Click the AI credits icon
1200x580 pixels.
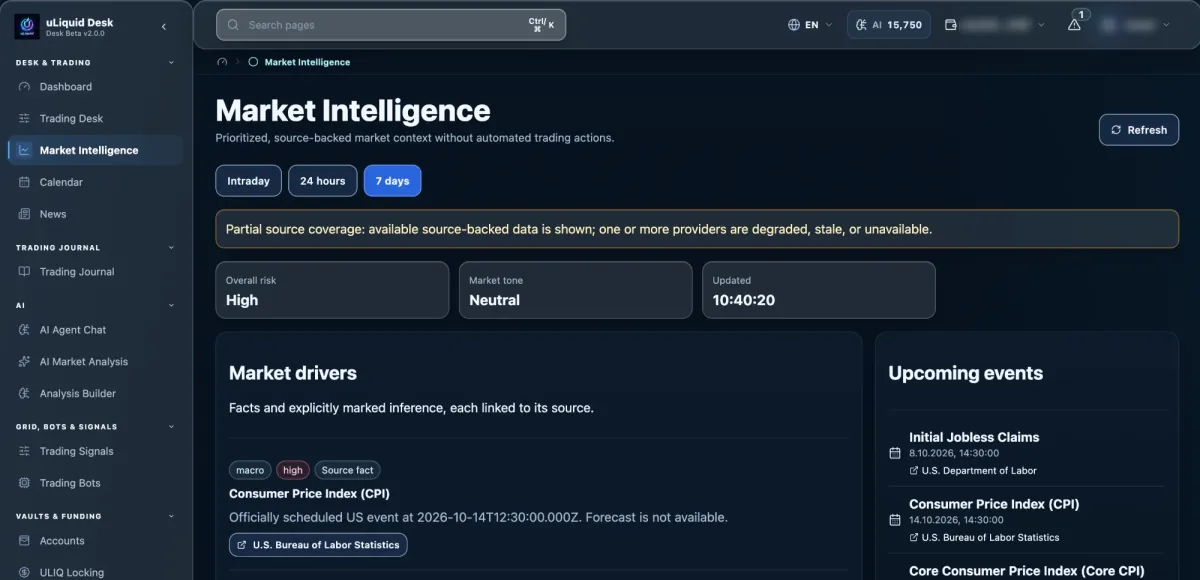point(861,25)
